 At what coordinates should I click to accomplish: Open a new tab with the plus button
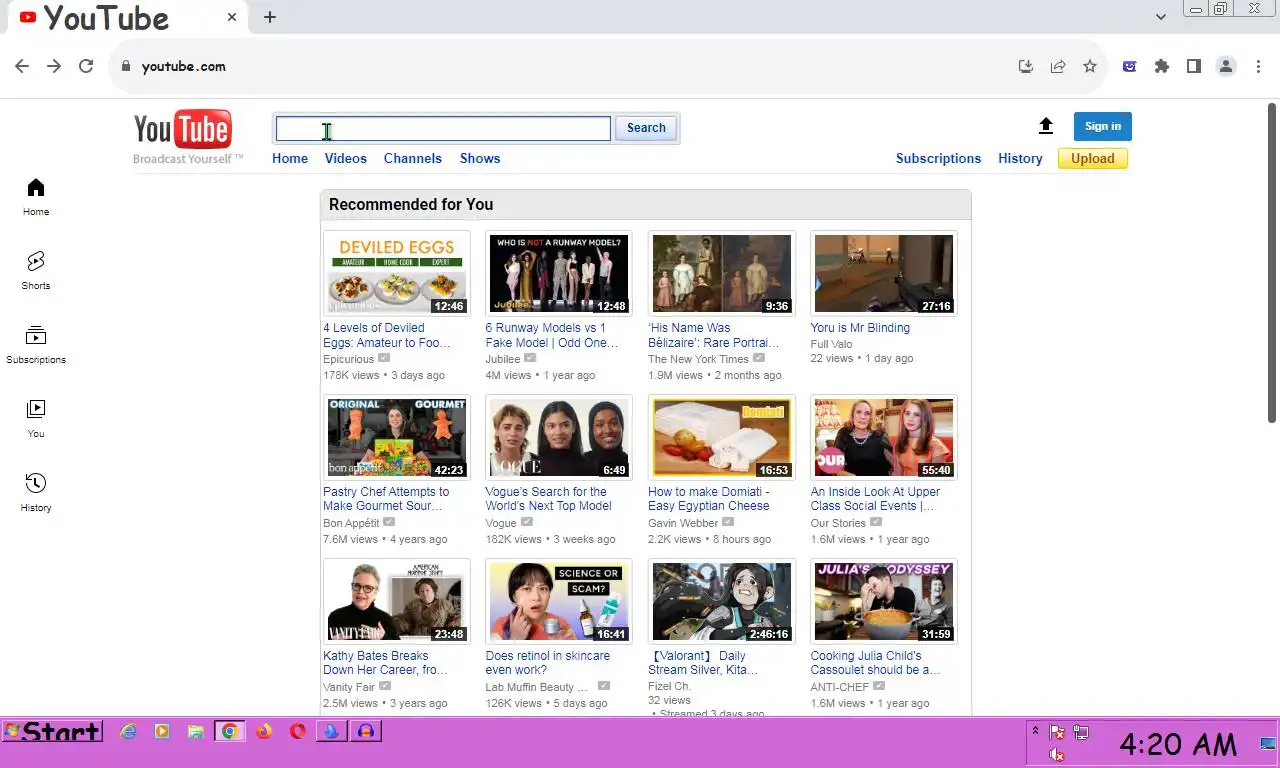click(x=270, y=17)
